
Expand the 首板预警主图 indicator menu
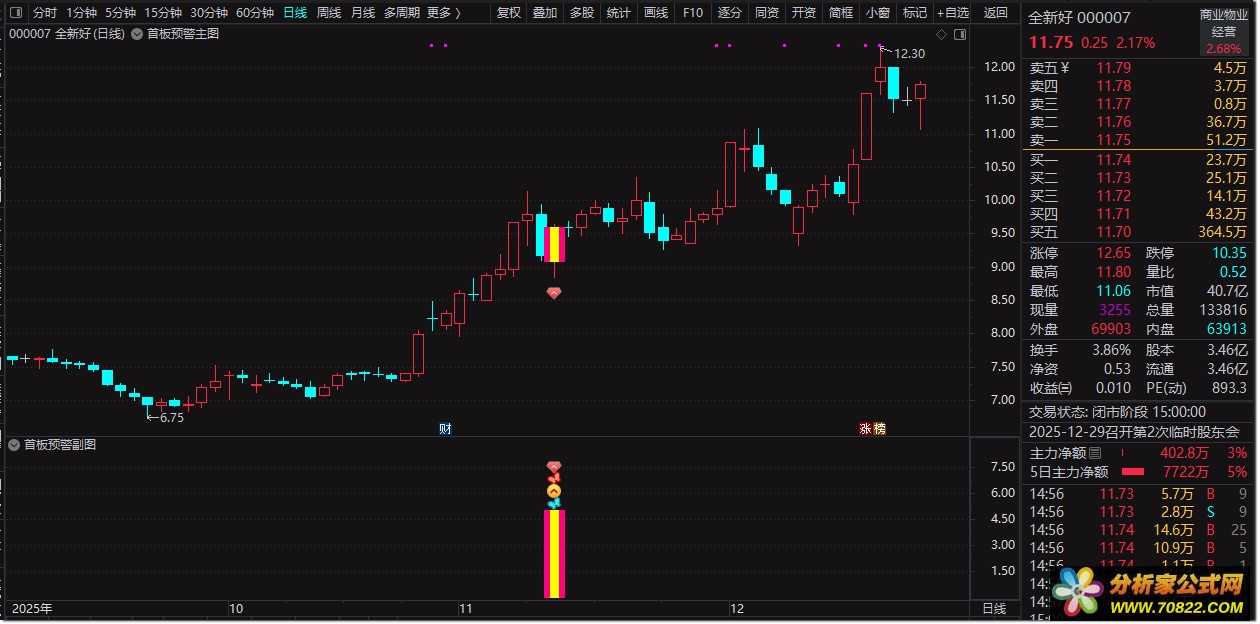(137, 33)
